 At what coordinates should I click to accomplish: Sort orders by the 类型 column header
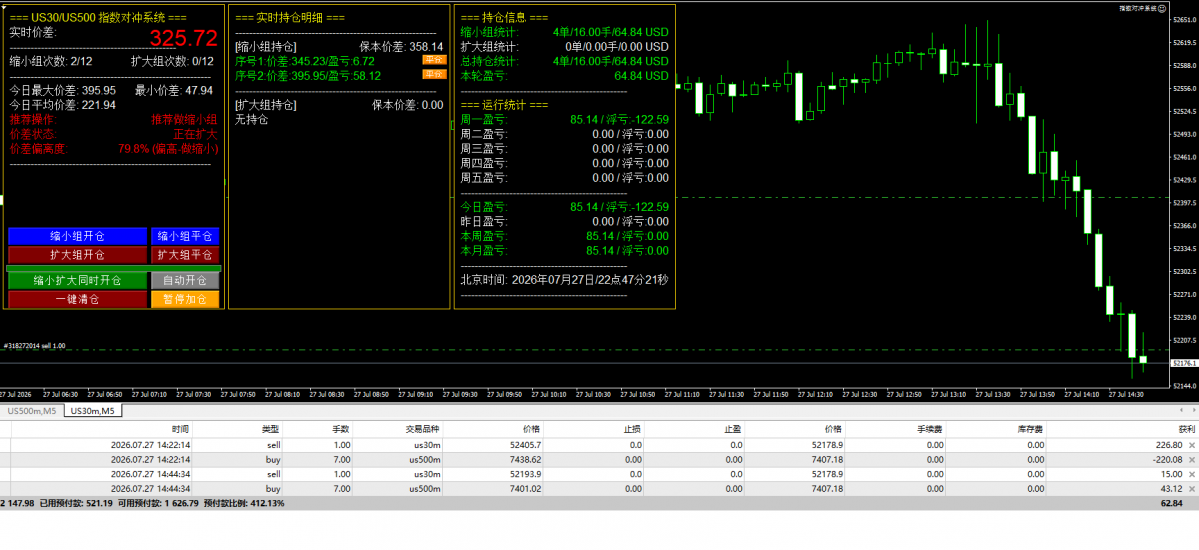(x=270, y=429)
